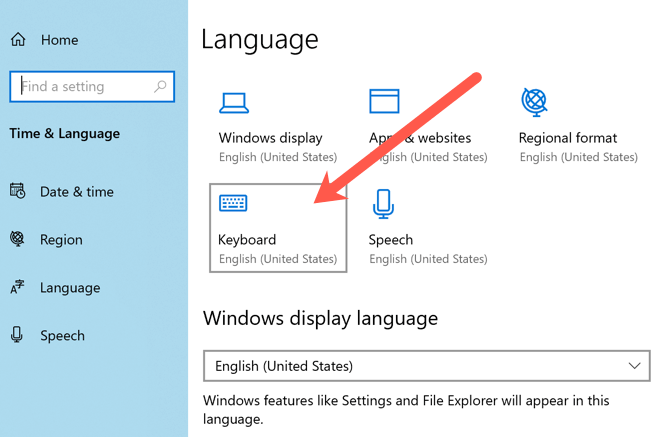This screenshot has height=437, width=672.
Task: Open Date & time calendar icon
Action: (x=17, y=191)
